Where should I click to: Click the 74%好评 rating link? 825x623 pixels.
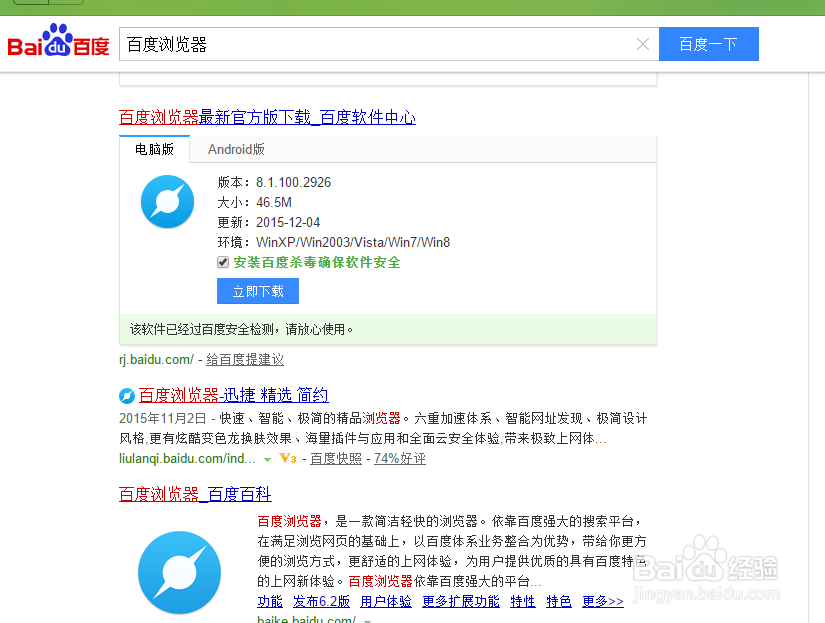click(400, 458)
